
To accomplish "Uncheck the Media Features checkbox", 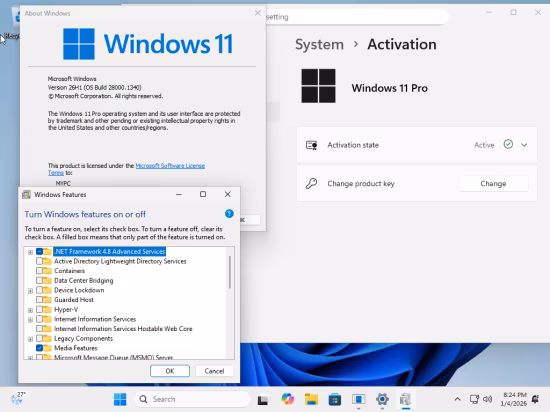I will point(39,348).
